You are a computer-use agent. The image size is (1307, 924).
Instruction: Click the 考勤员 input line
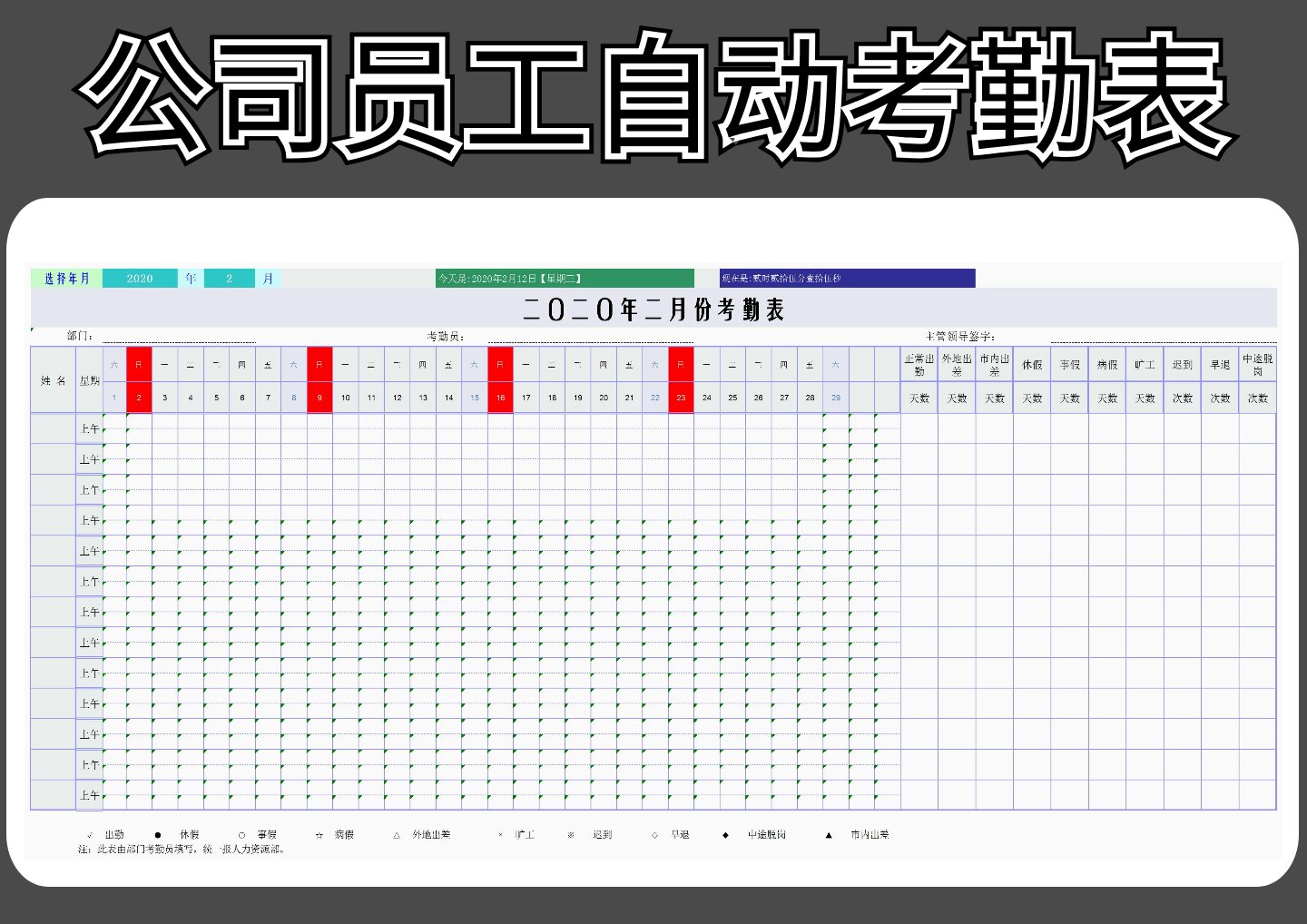[590, 335]
